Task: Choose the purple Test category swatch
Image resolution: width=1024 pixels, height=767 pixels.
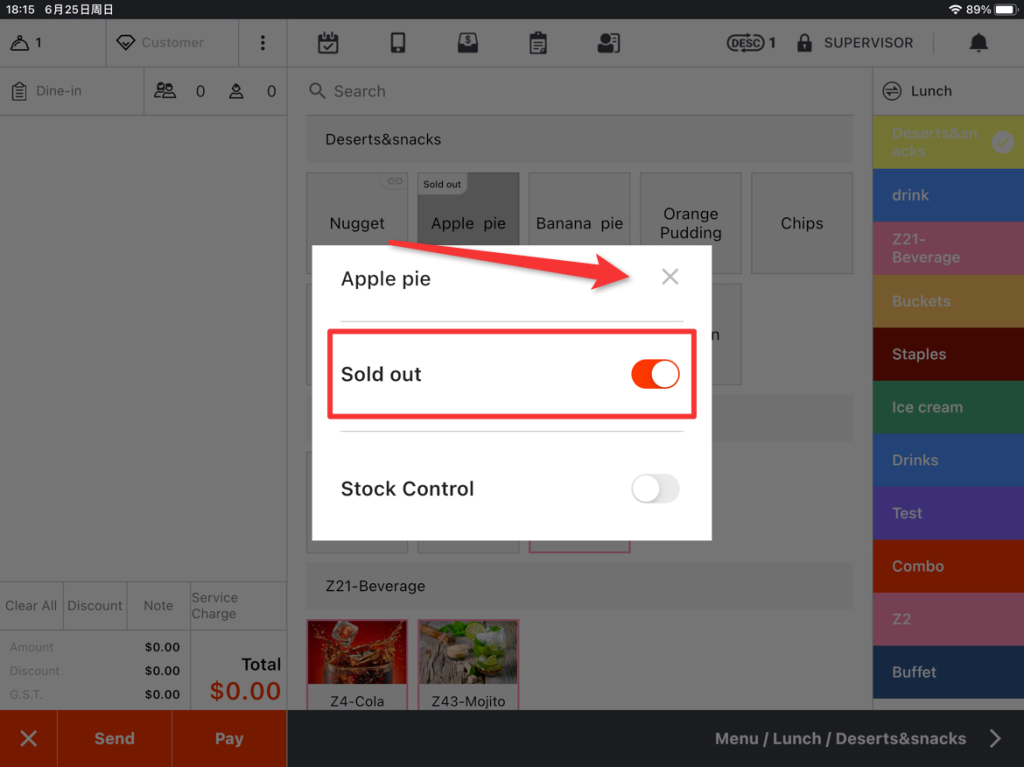Action: click(947, 513)
